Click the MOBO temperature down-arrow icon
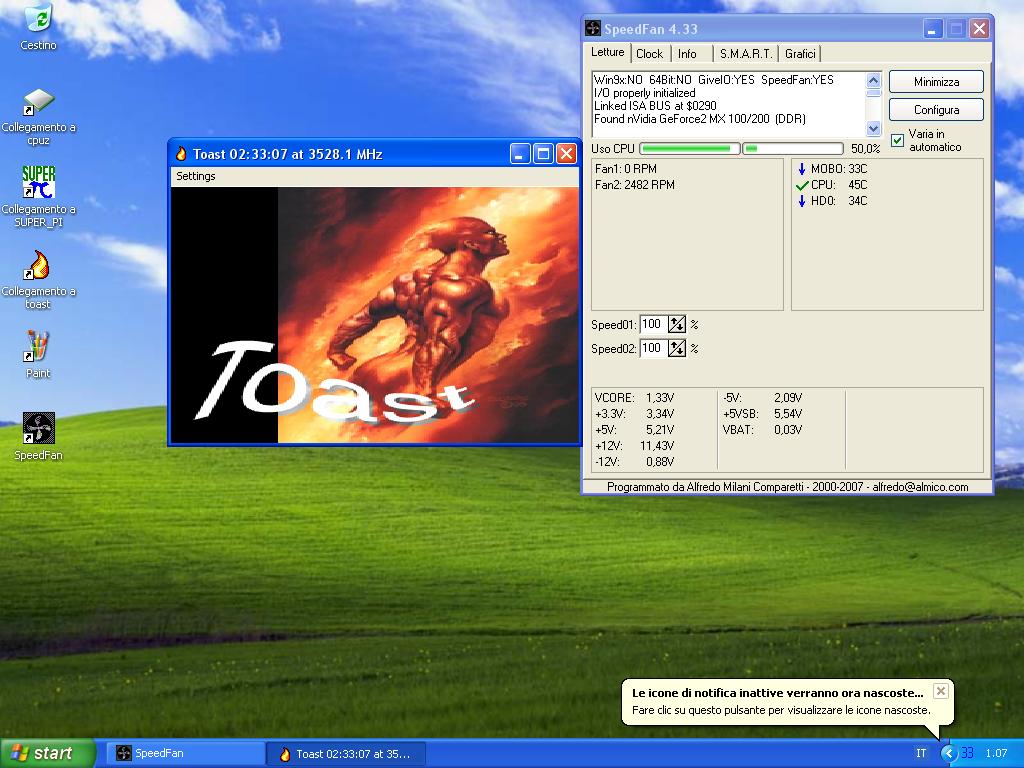The height and width of the screenshot is (768, 1024). point(802,169)
